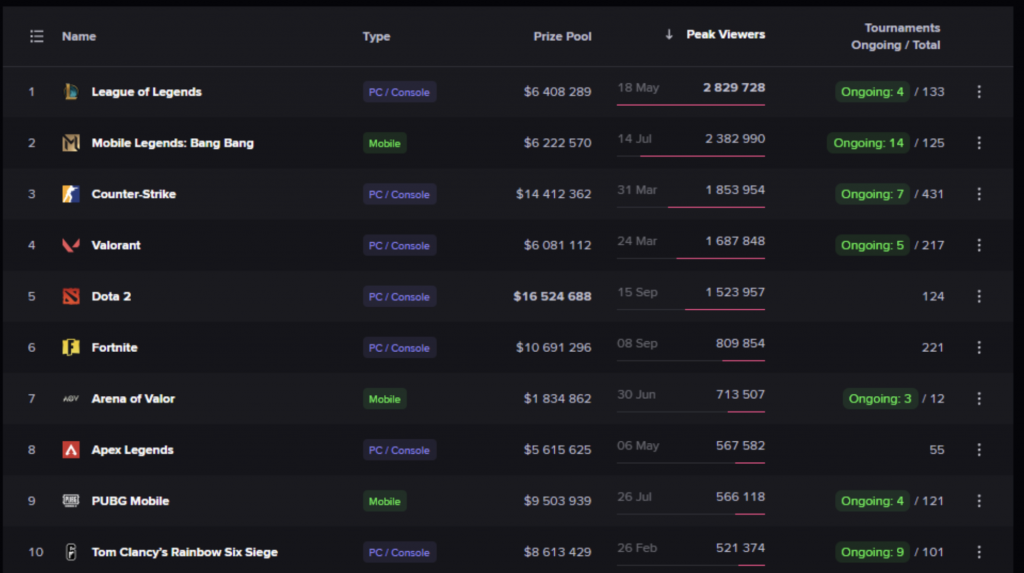The width and height of the screenshot is (1024, 573).
Task: Click the Mobile Legends: Bang Bang logo icon
Action: pyautogui.click(x=71, y=142)
